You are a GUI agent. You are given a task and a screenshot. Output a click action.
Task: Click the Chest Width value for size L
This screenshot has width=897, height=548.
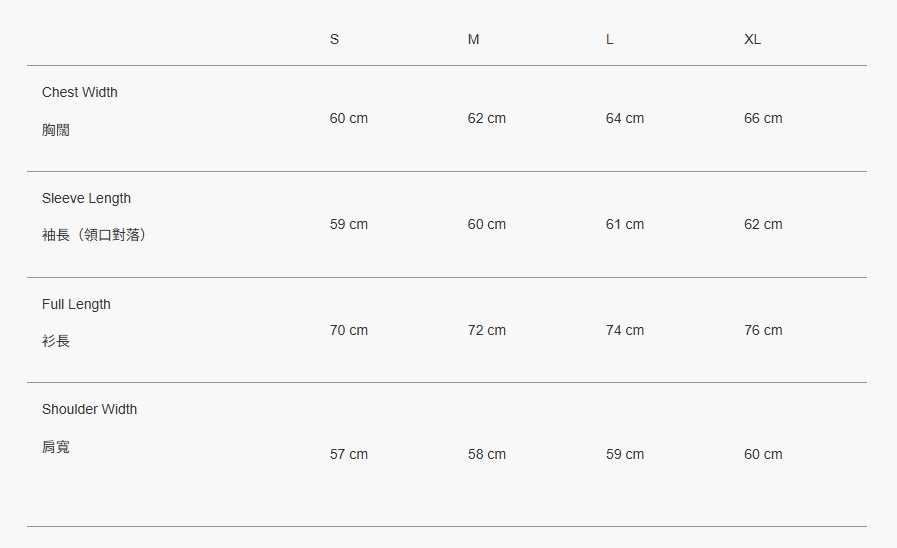(625, 118)
